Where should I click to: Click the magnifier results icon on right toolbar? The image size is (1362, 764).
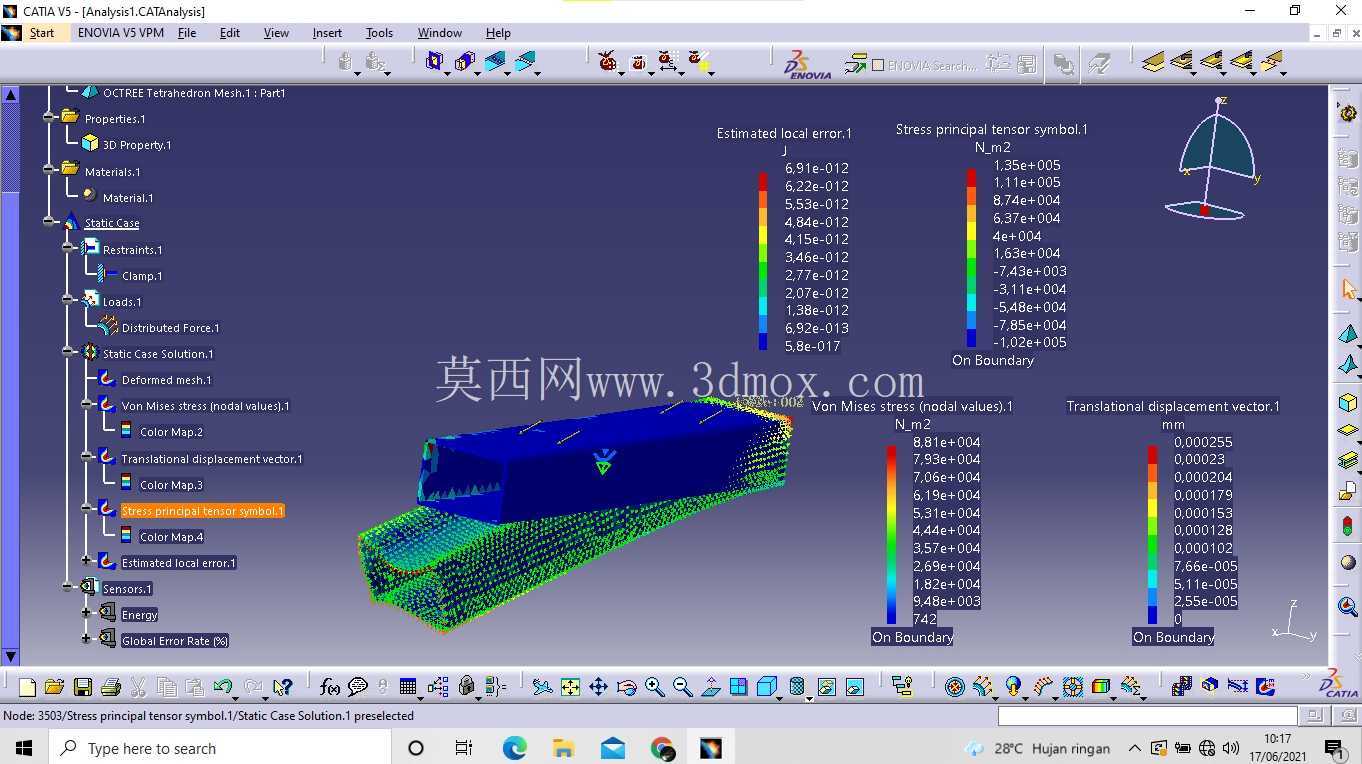coord(1348,607)
